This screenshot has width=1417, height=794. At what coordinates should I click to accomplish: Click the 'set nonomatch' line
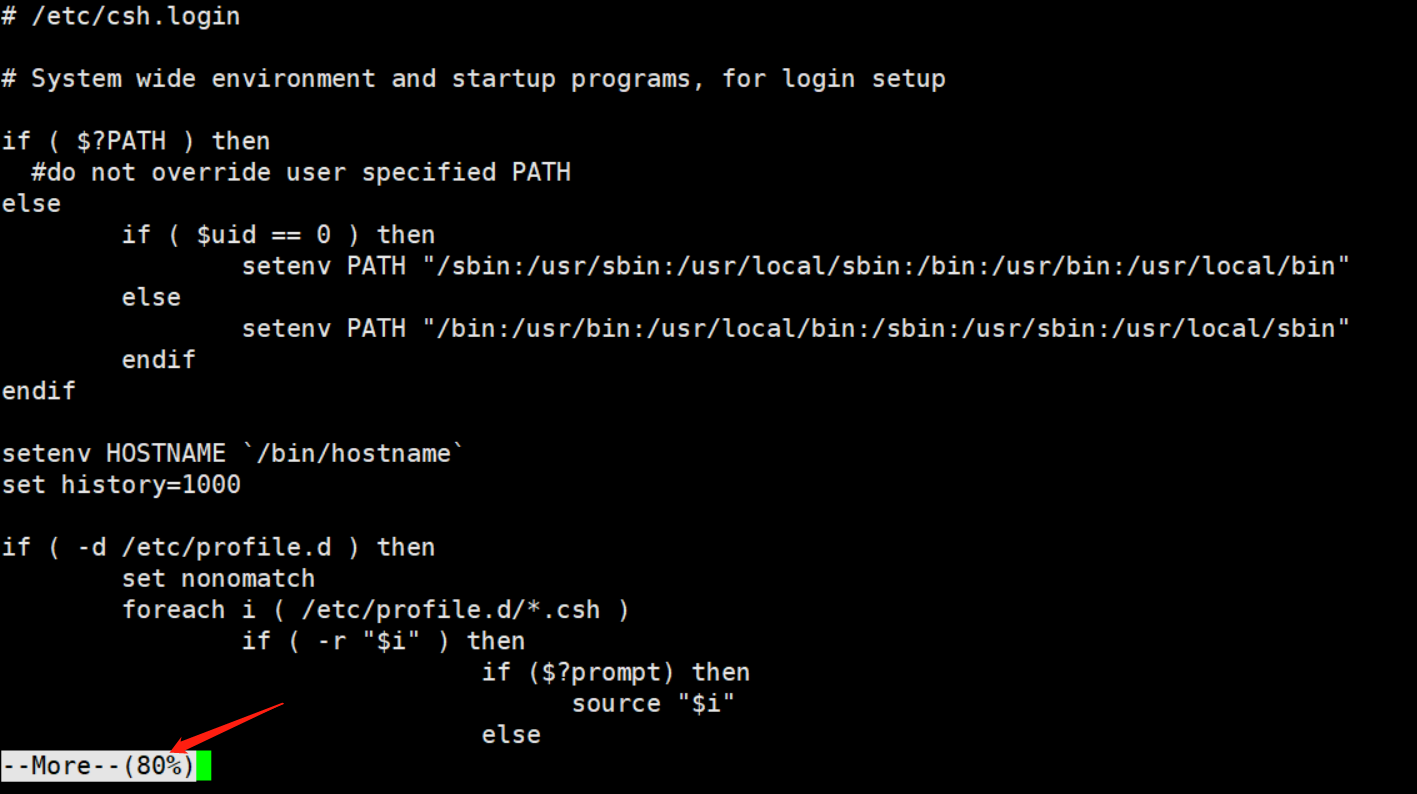tap(218, 578)
